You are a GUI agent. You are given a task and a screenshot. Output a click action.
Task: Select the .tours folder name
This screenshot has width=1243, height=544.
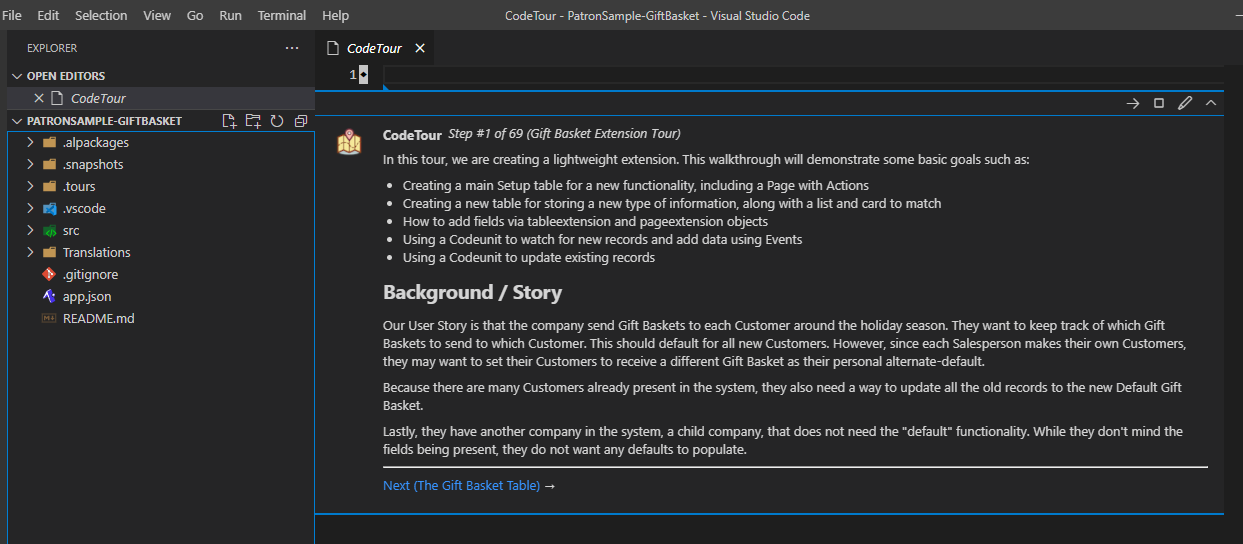79,186
